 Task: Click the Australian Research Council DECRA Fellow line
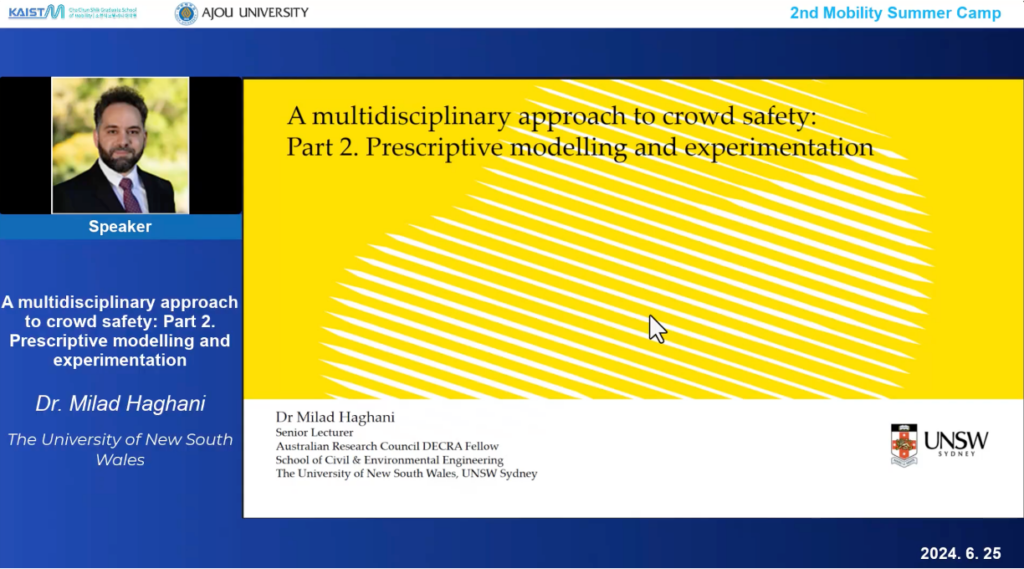click(x=387, y=446)
